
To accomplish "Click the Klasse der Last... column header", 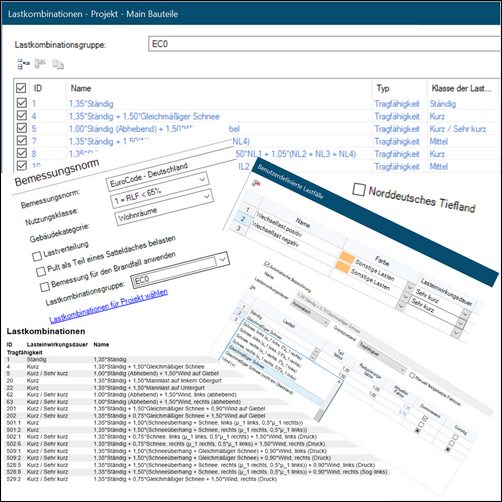I will 461,88.
